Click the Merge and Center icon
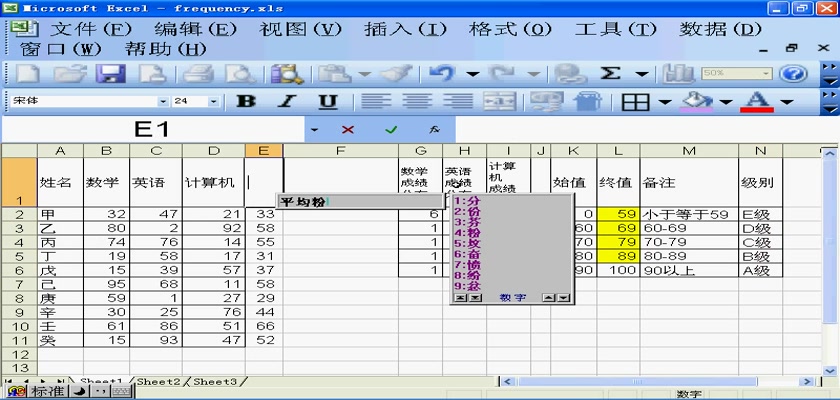840x400 pixels. click(x=504, y=101)
